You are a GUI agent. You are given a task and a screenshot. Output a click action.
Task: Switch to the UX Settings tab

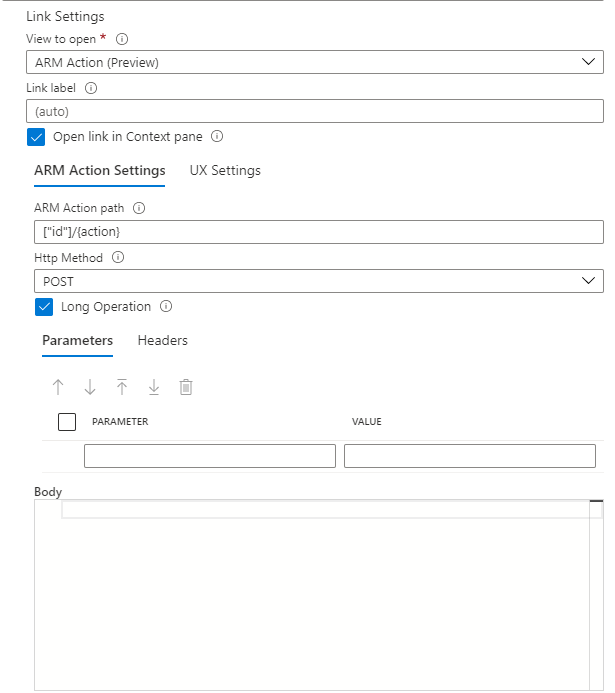(225, 171)
